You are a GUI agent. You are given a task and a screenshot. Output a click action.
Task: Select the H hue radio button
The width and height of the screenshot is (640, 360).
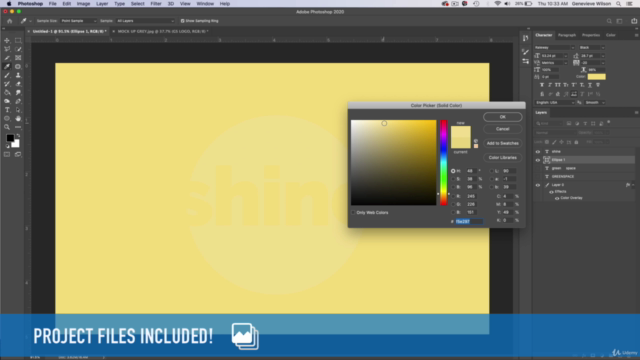coord(453,171)
